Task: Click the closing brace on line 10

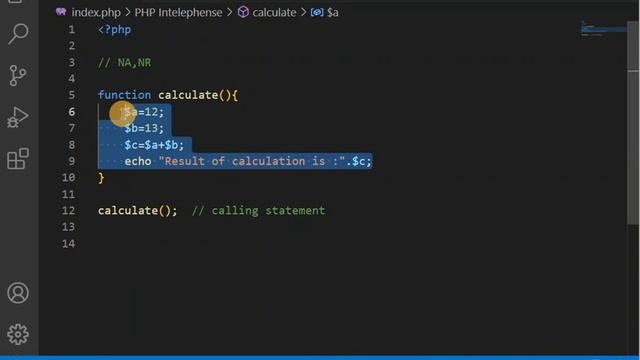Action: [101, 178]
